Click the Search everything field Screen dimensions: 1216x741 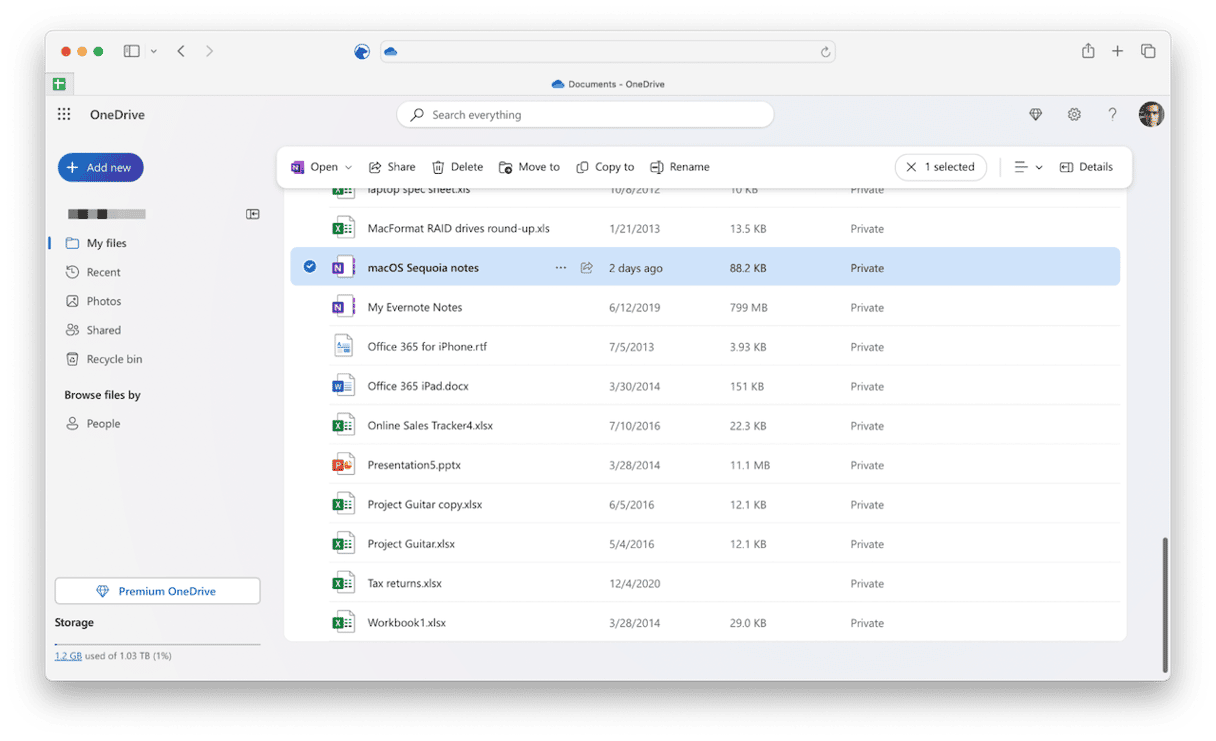tap(585, 115)
